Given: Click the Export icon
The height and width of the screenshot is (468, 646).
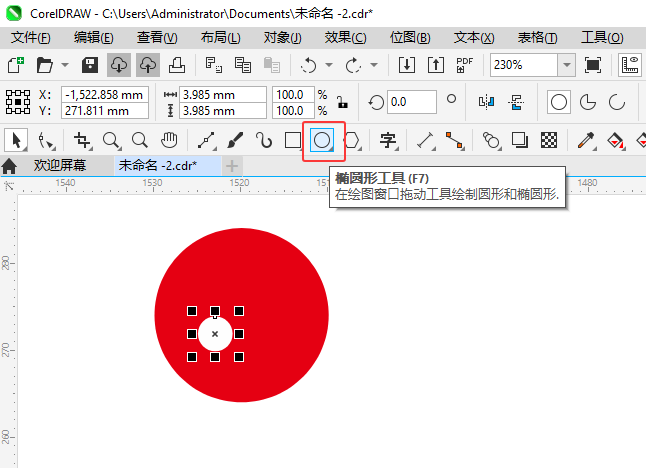Looking at the screenshot, I should pos(436,65).
